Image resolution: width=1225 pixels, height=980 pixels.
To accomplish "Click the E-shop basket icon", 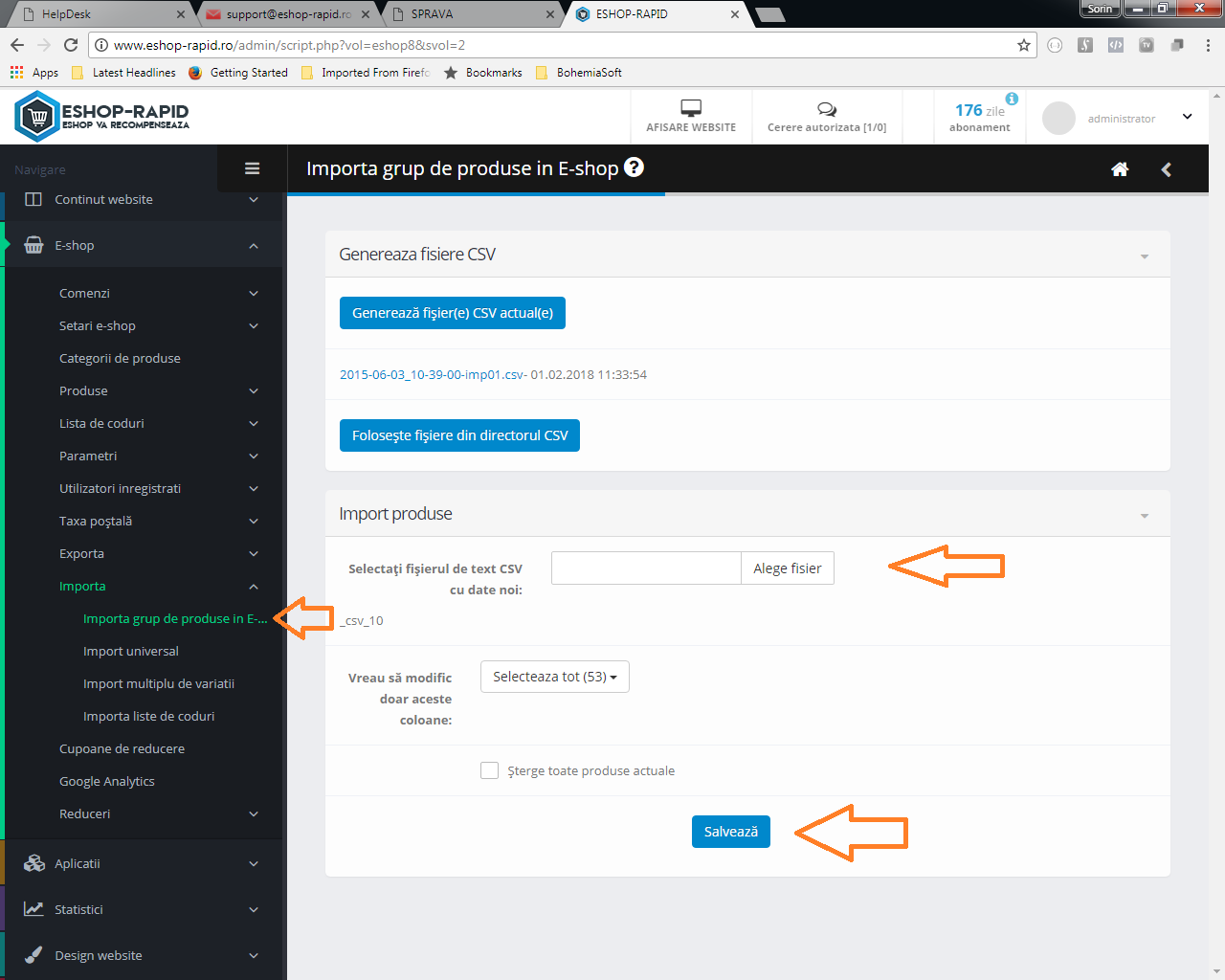I will pos(33,245).
